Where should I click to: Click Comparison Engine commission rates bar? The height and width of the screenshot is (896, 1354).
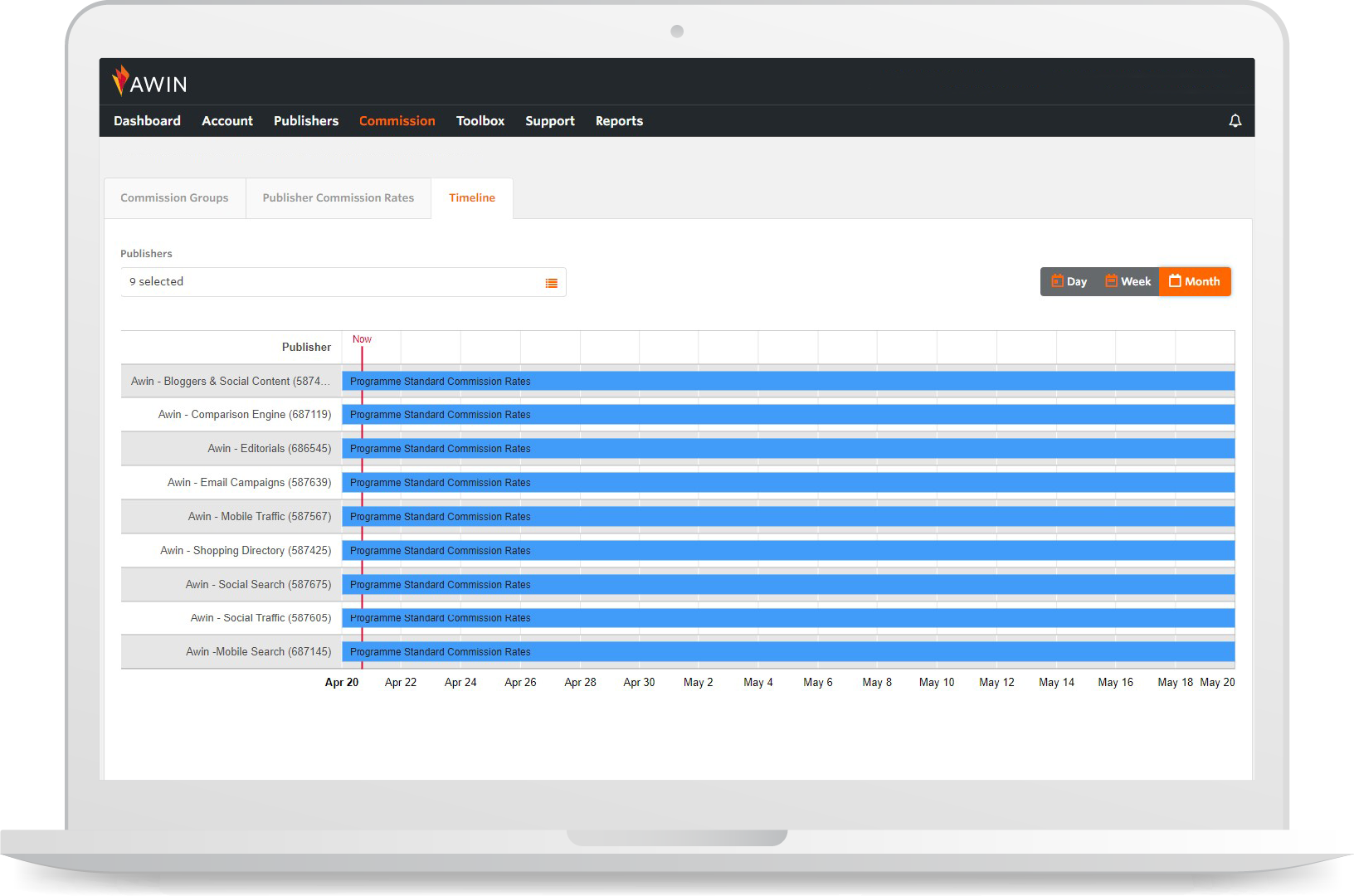(788, 415)
